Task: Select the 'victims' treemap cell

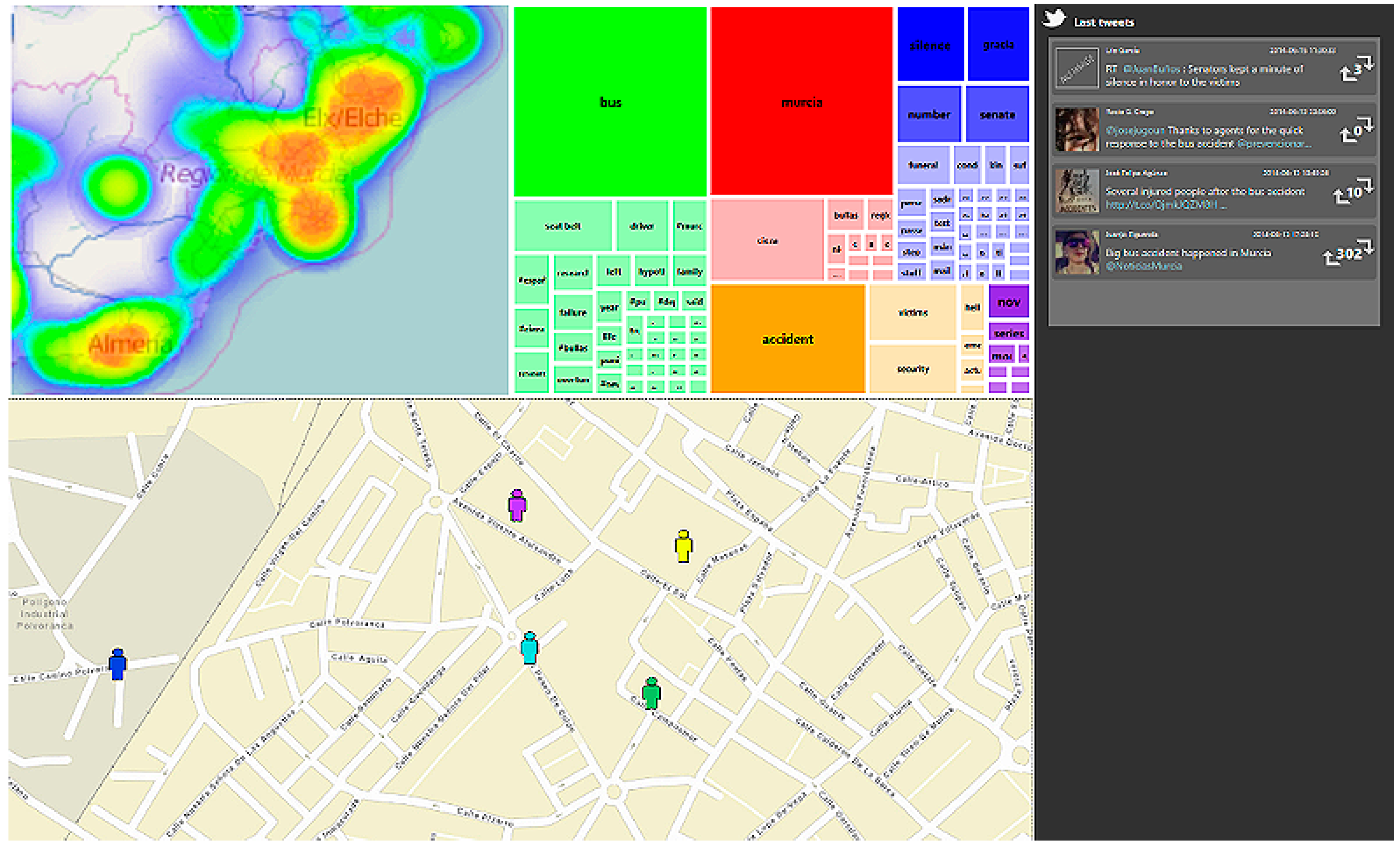Action: point(912,312)
